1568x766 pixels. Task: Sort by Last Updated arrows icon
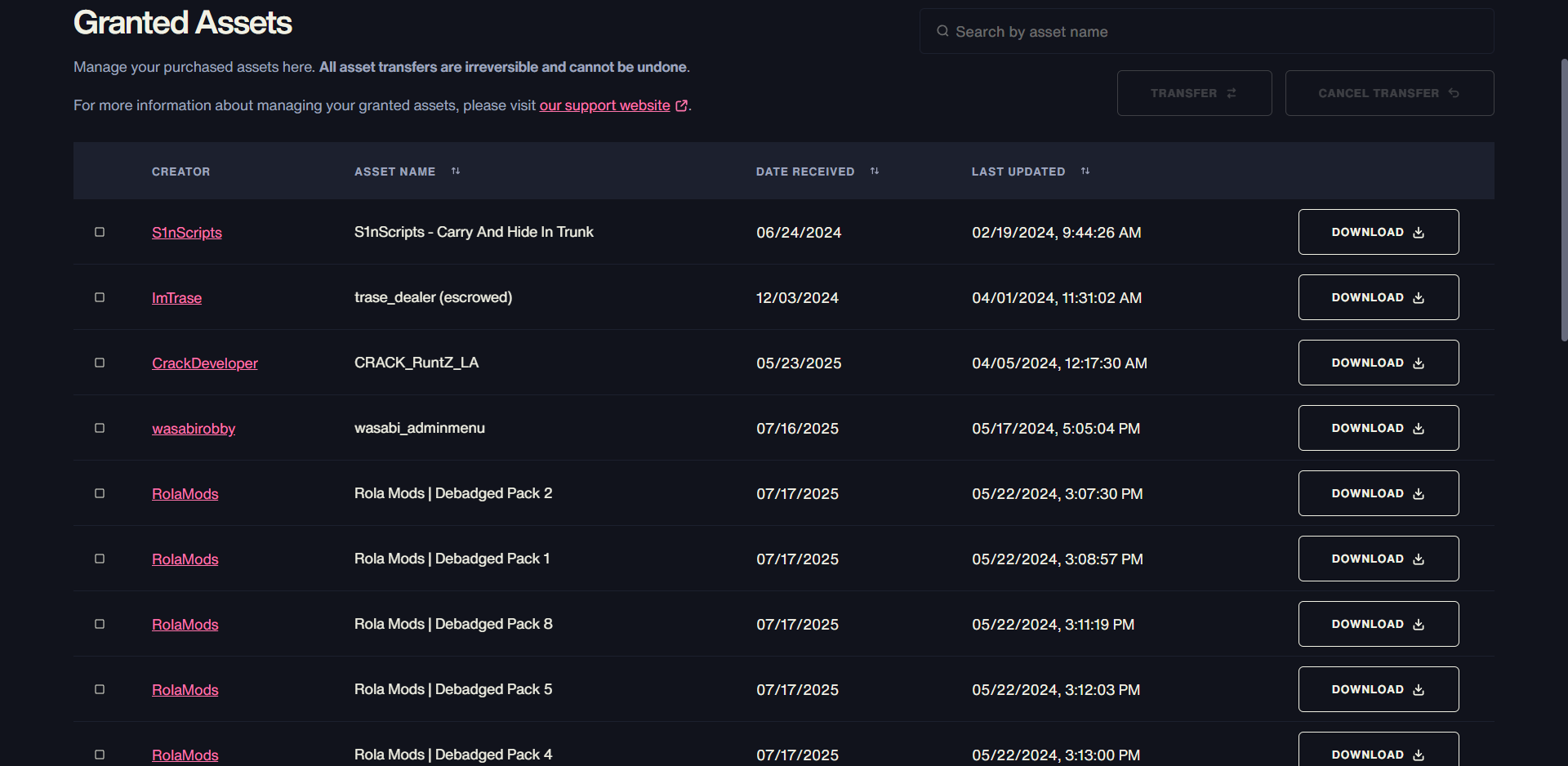[x=1085, y=171]
